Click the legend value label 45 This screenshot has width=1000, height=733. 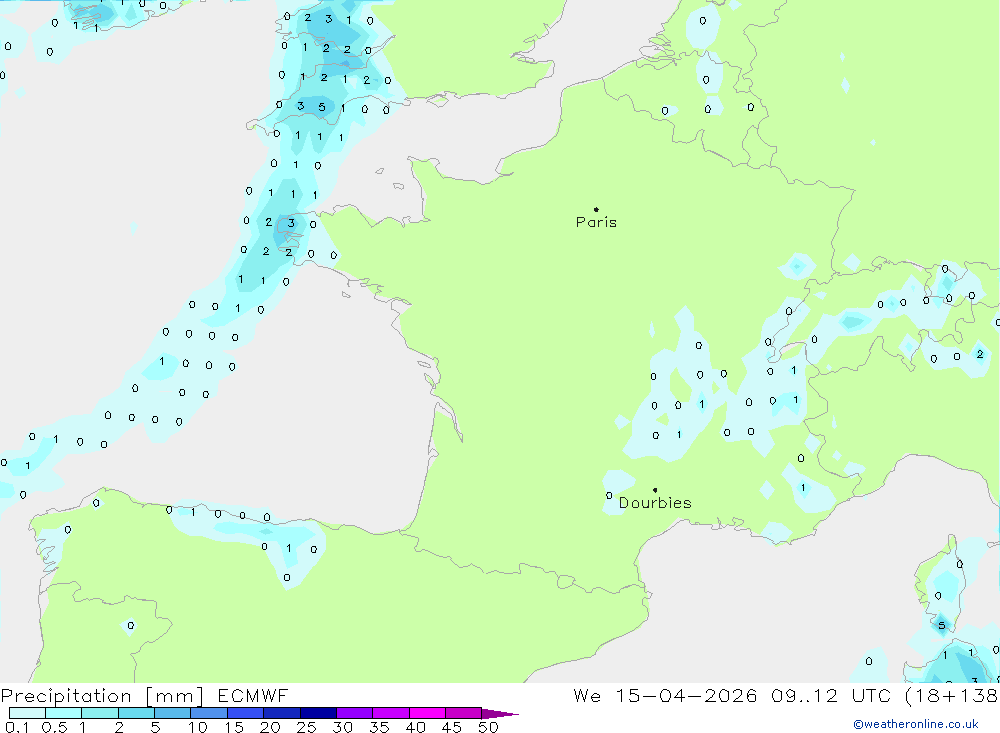click(452, 727)
